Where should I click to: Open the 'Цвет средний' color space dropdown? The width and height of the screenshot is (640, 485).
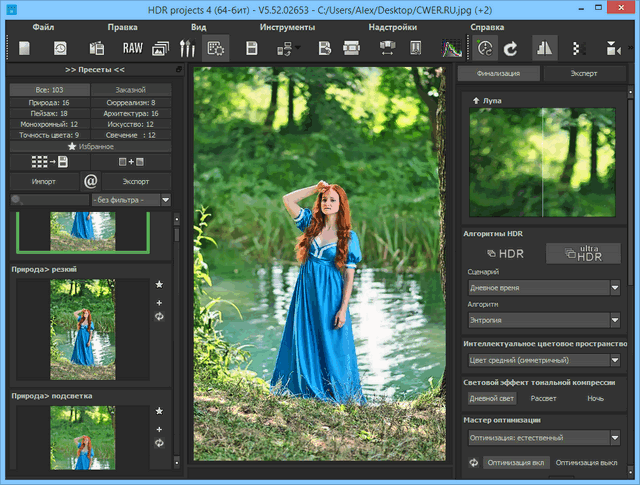(544, 360)
